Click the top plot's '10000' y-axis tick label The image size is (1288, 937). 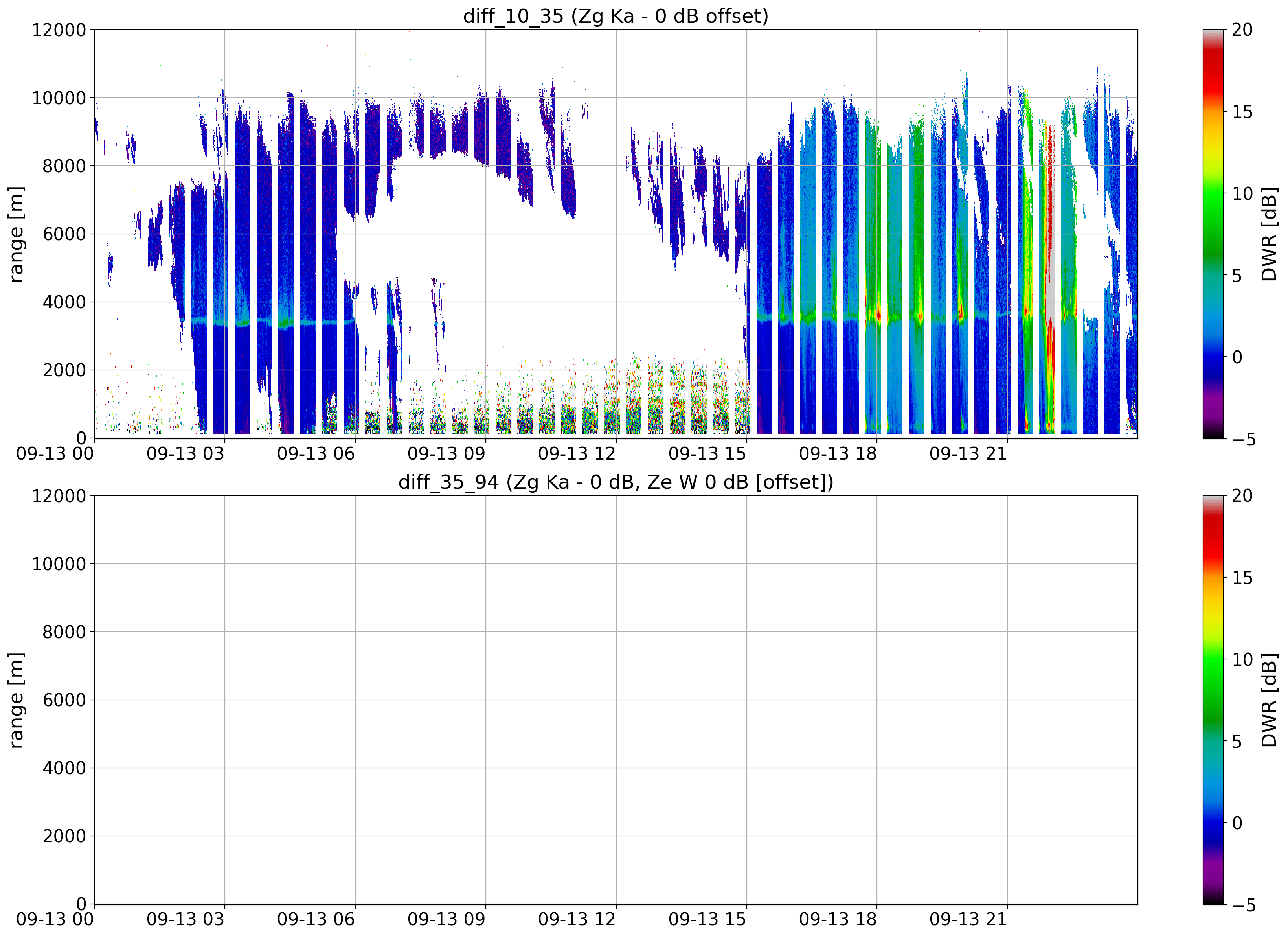click(59, 98)
